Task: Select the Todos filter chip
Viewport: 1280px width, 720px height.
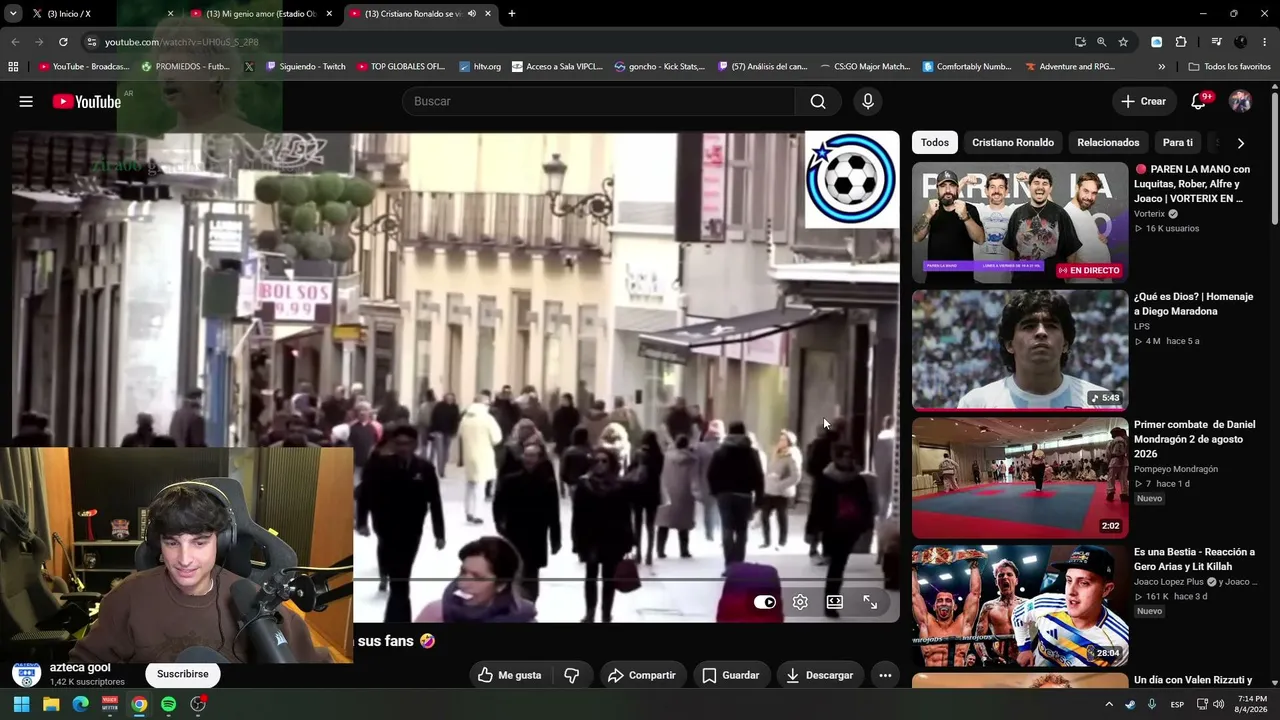Action: [935, 143]
